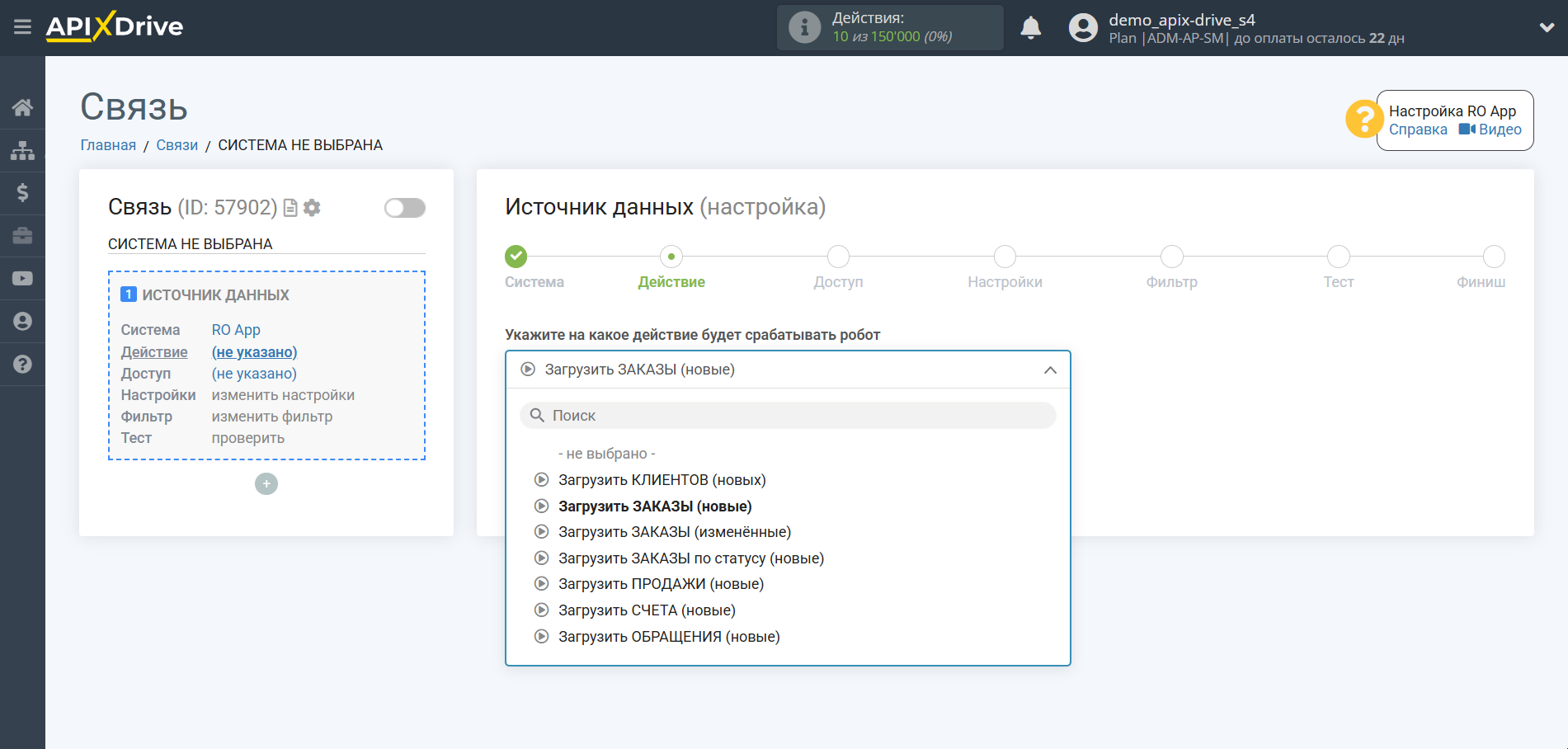
Task: Select 'Загрузить КЛИЕНТОВ (новых)' option
Action: tap(662, 480)
